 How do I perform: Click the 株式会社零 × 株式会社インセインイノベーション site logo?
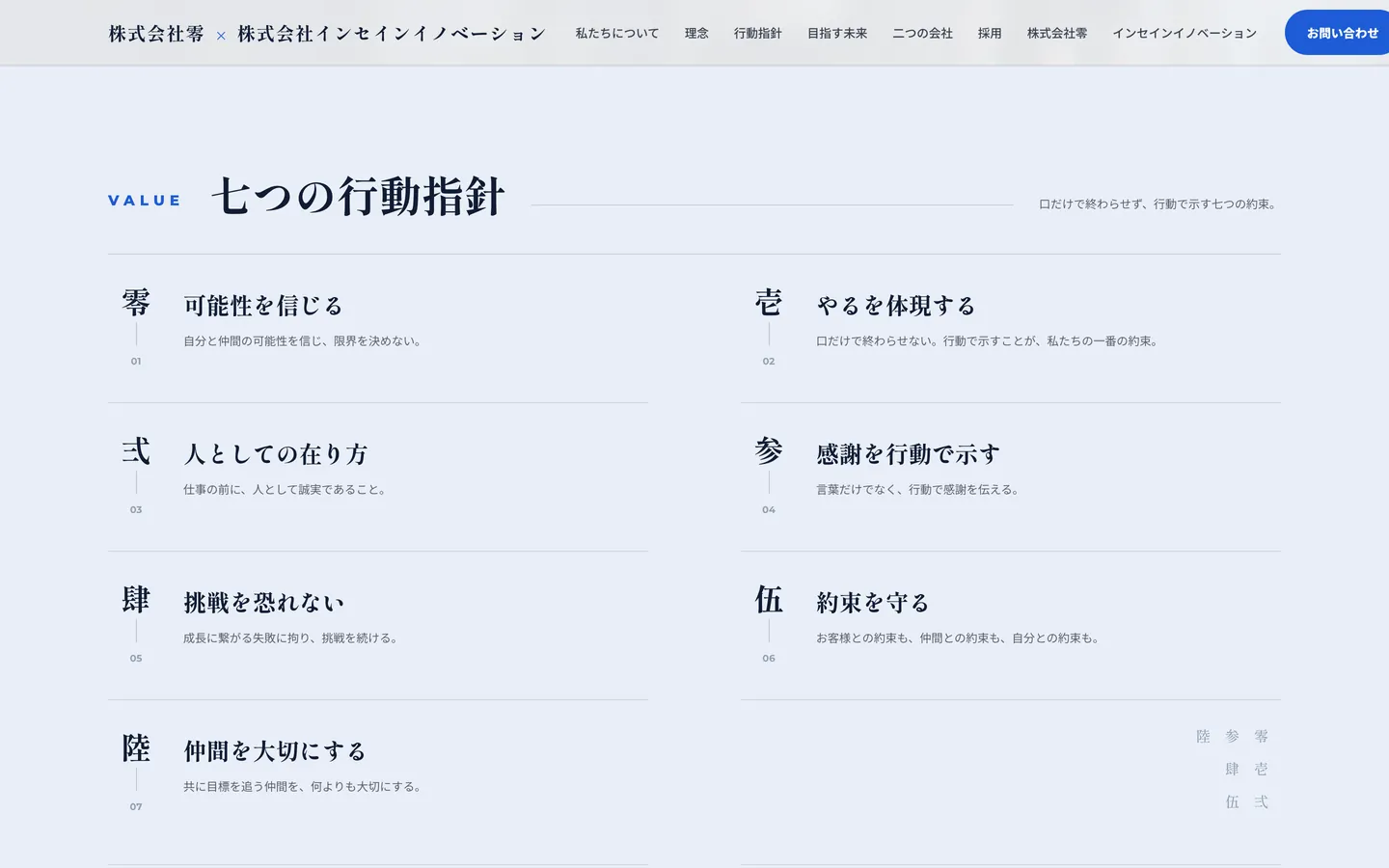(327, 34)
